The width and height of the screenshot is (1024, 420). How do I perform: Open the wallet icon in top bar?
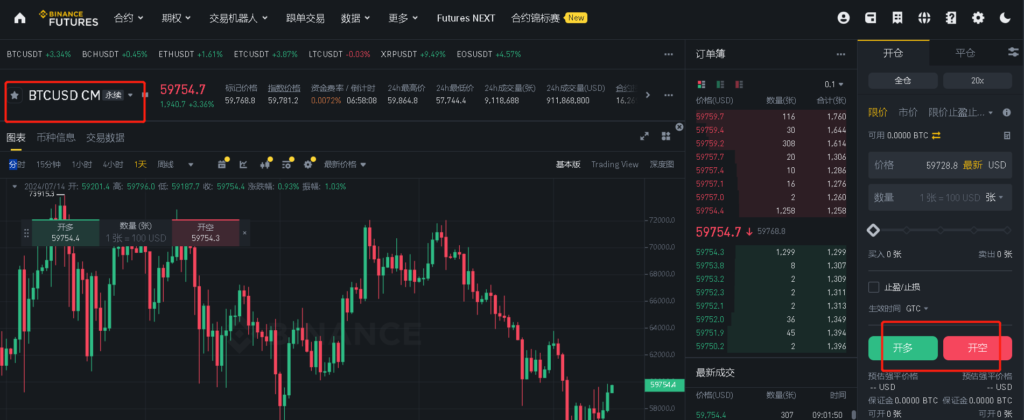click(871, 18)
